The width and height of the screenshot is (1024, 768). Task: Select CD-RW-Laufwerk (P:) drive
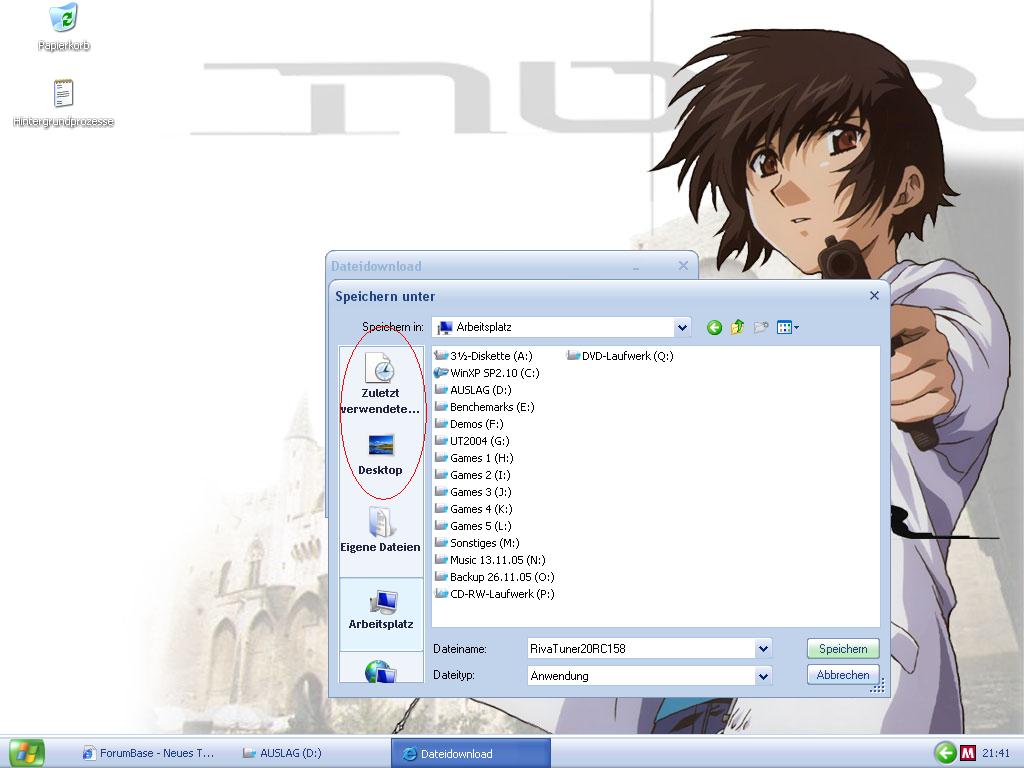click(494, 594)
